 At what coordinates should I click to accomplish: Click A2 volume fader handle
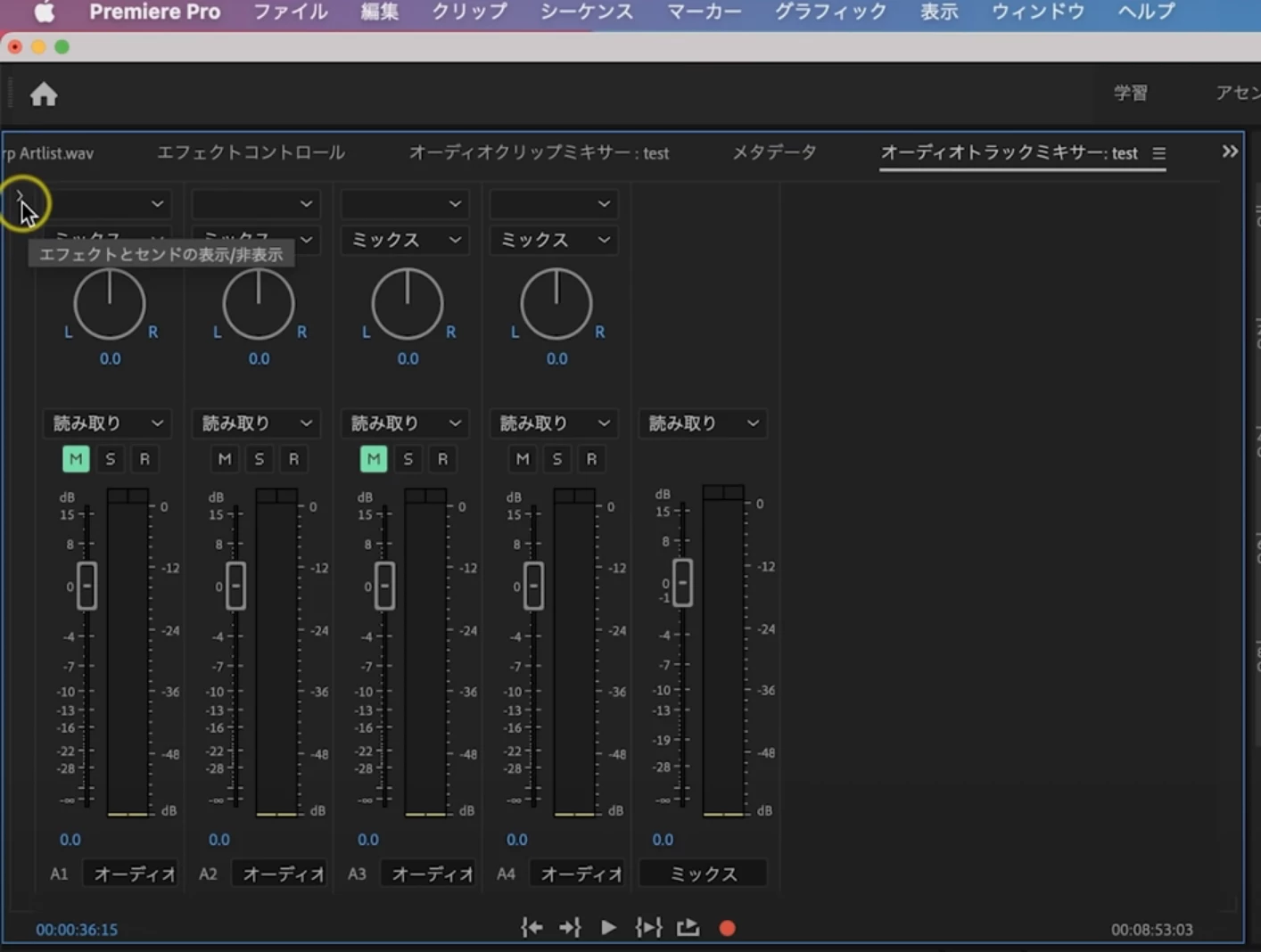tap(235, 586)
